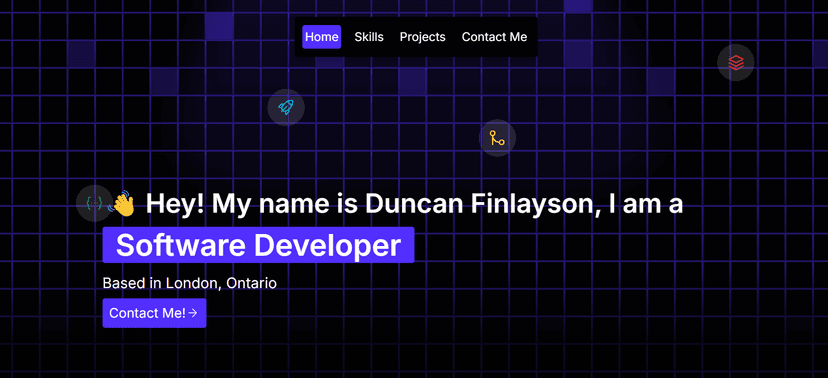Click the curly braces code icon

(94, 202)
